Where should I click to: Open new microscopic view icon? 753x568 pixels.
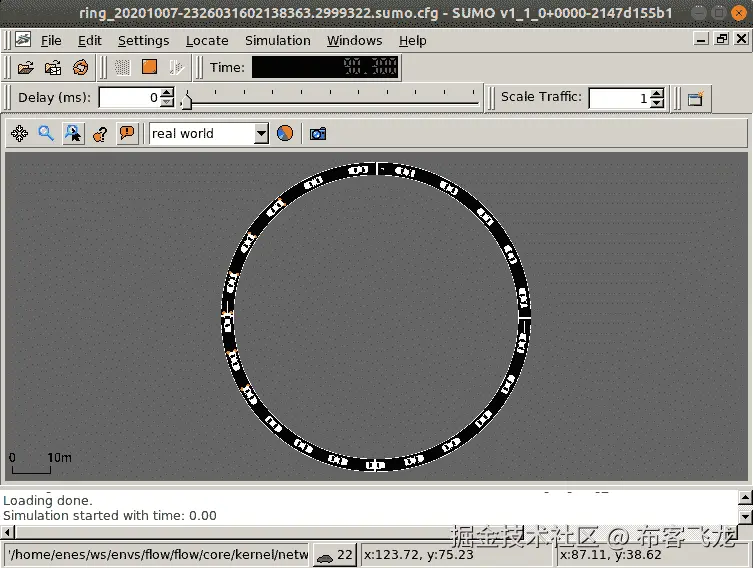tap(695, 99)
